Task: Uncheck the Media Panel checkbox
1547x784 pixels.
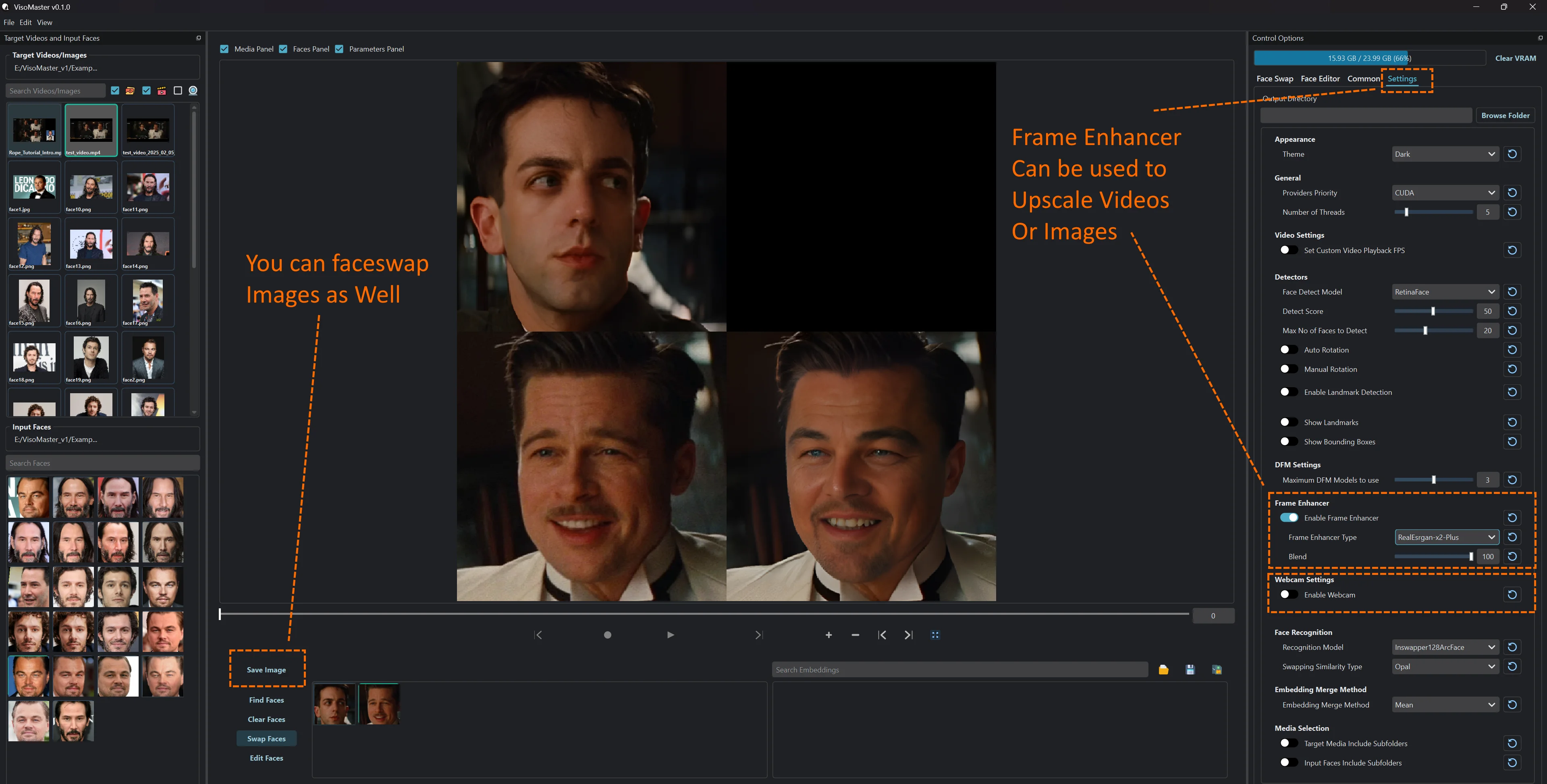Action: (x=224, y=49)
